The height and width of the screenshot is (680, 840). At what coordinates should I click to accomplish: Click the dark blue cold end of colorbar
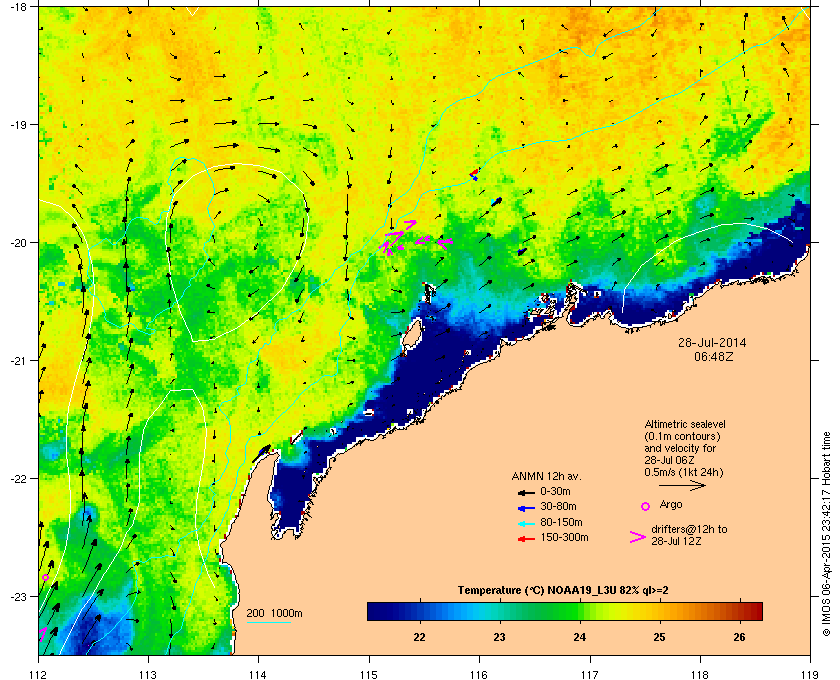point(380,611)
